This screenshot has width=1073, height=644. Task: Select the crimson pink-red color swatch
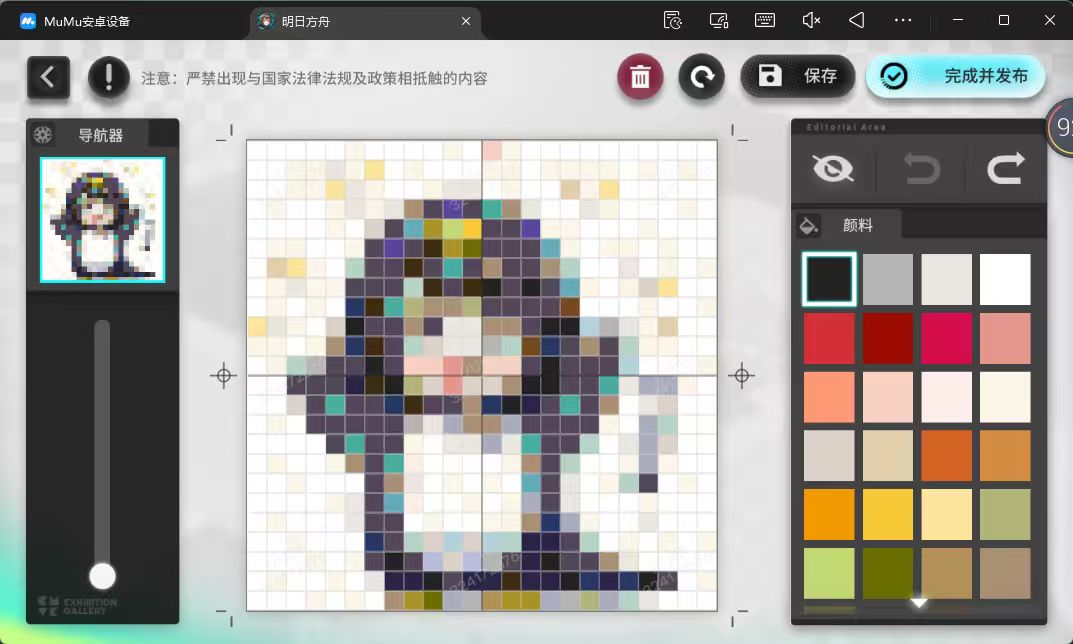[946, 338]
